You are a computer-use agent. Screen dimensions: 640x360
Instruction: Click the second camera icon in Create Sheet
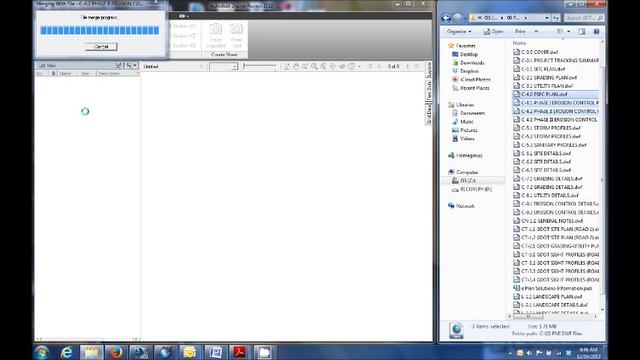(236, 29)
